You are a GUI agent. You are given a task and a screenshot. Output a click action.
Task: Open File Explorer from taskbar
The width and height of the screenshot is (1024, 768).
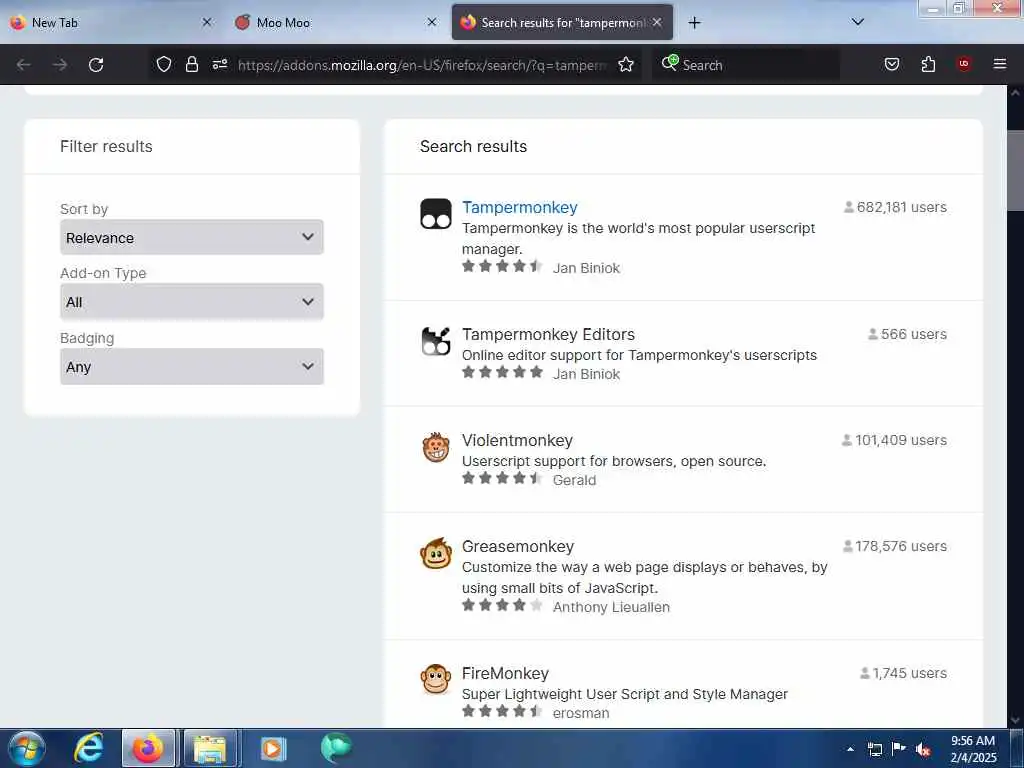(210, 748)
